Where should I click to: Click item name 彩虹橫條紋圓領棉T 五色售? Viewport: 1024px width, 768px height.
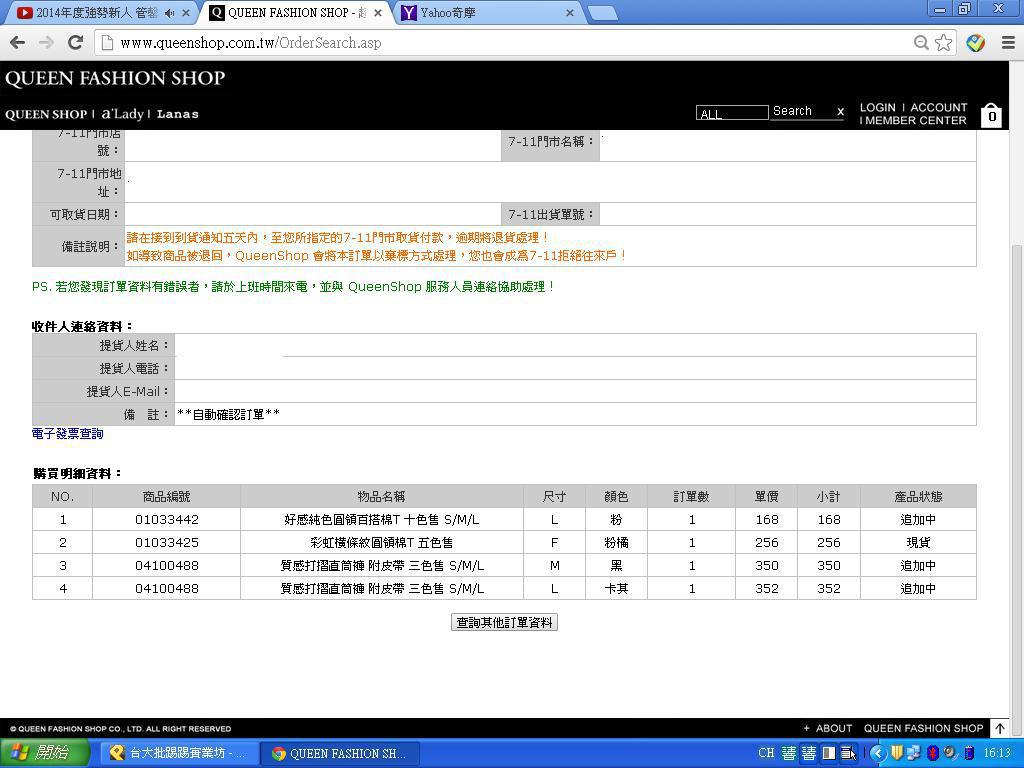pos(381,543)
